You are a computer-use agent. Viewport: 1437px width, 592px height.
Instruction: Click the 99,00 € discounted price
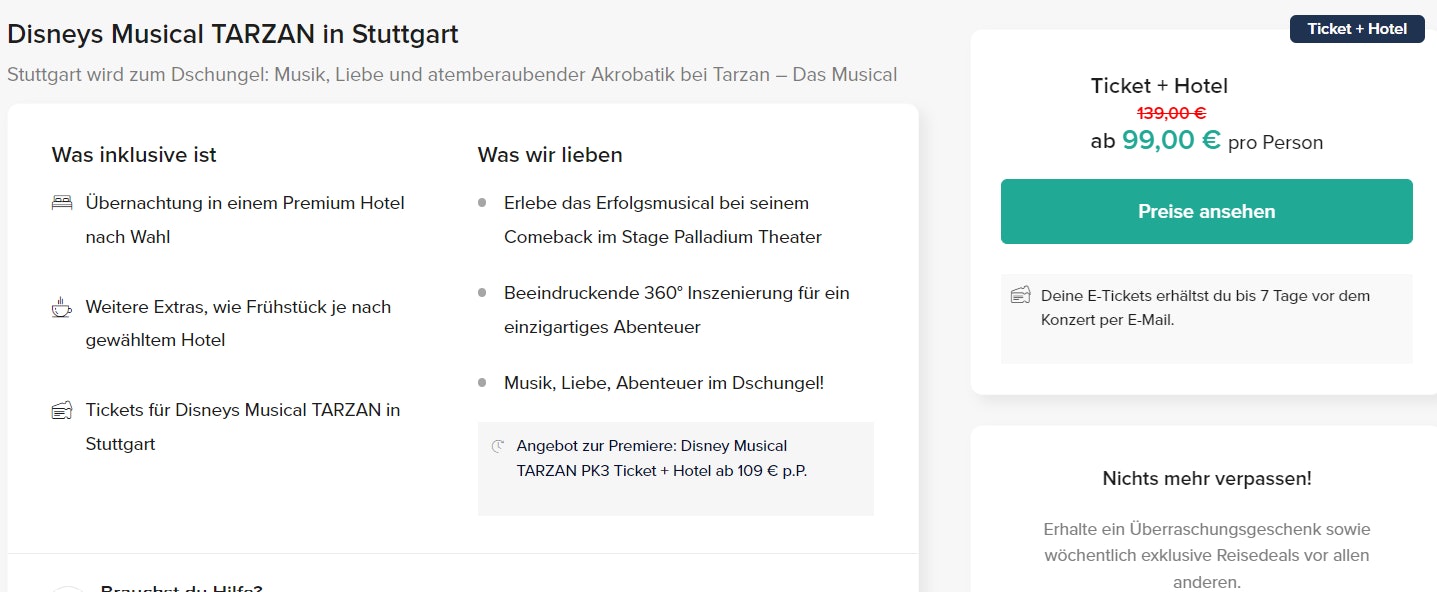[1171, 140]
